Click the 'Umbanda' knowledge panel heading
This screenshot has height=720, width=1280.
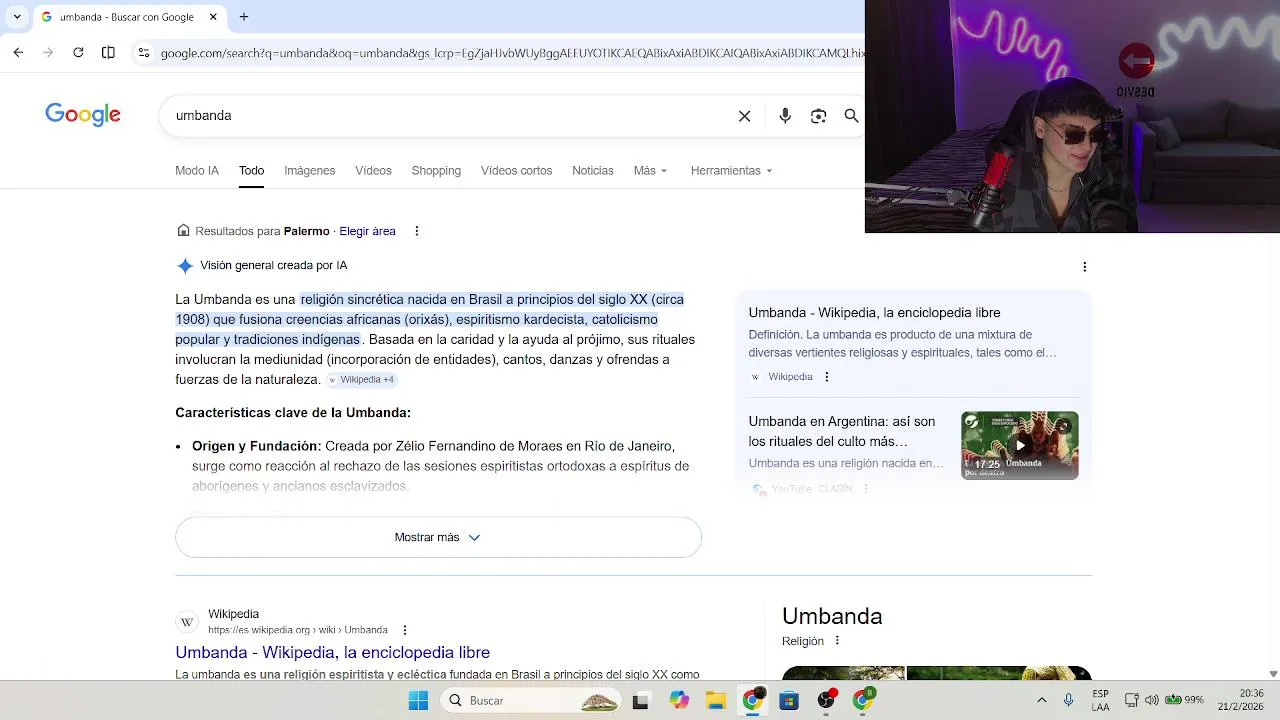click(832, 616)
